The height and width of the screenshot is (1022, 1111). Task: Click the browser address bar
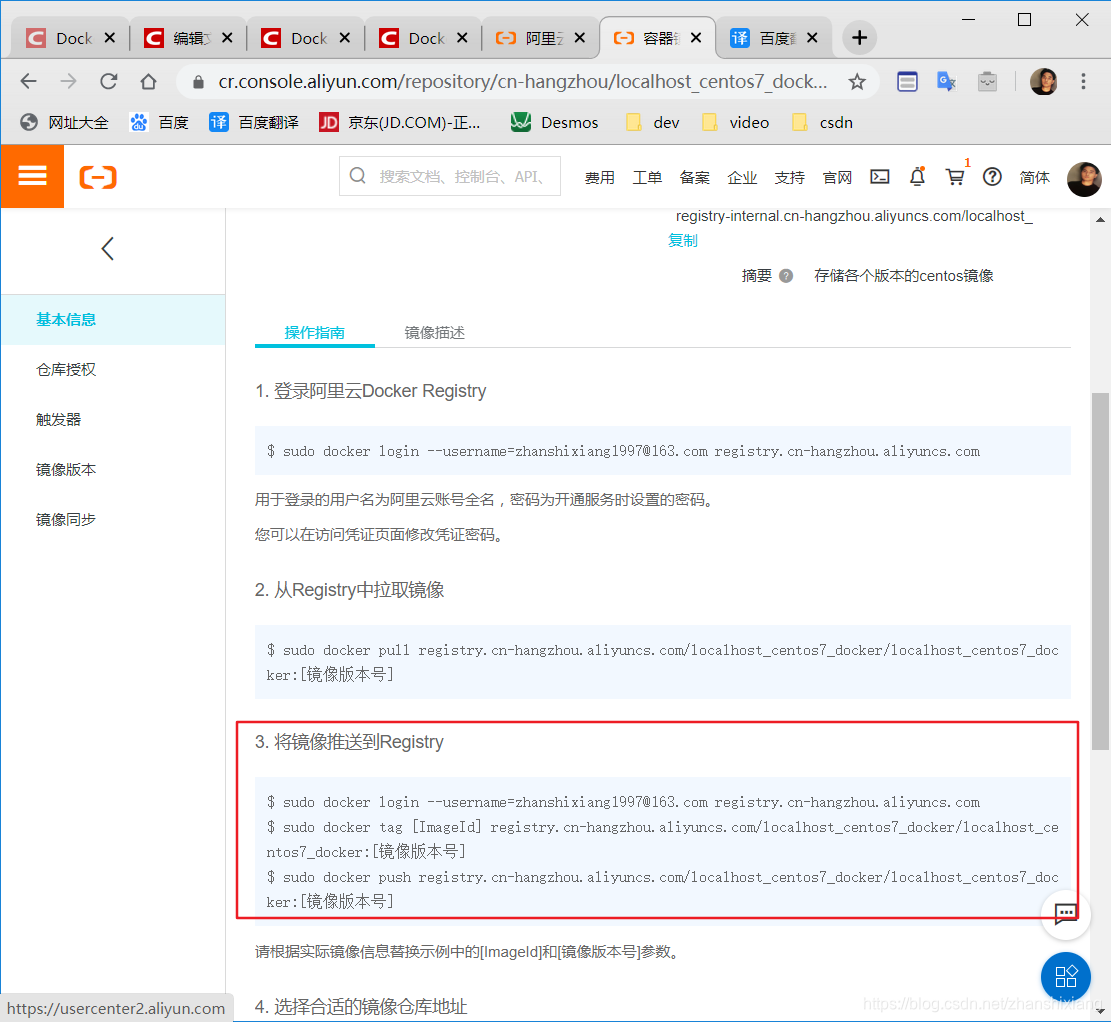522,82
